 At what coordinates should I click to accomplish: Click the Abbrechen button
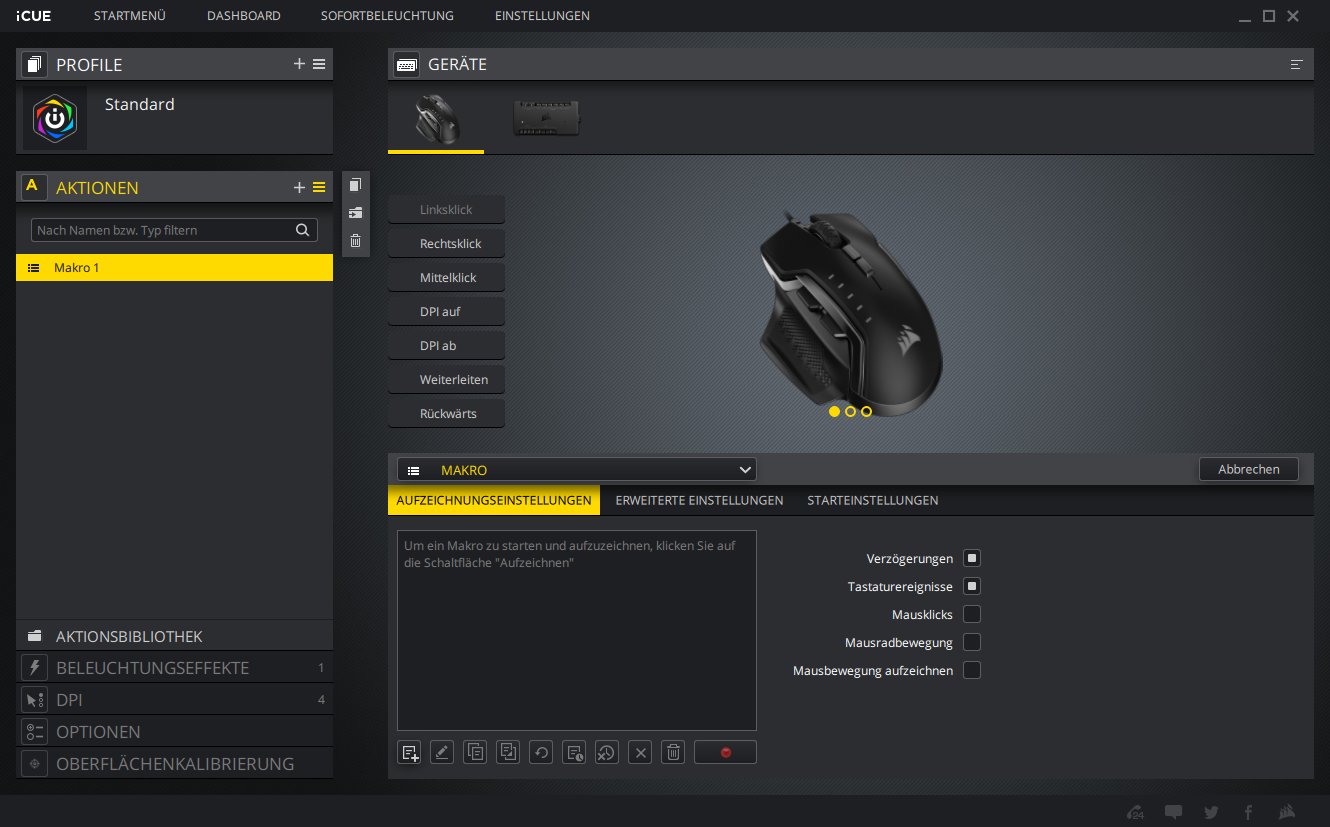(x=1249, y=469)
